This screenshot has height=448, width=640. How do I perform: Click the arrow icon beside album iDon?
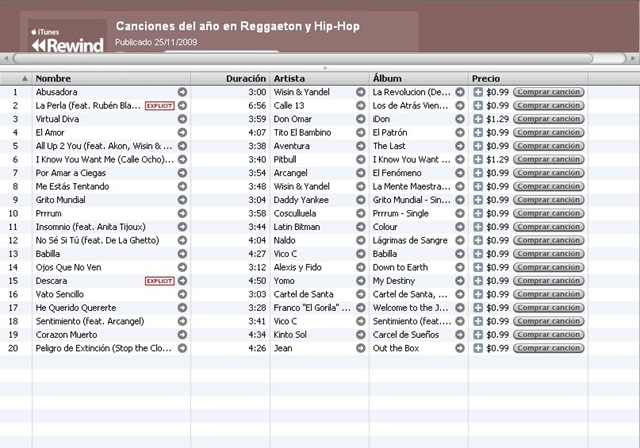tap(460, 119)
